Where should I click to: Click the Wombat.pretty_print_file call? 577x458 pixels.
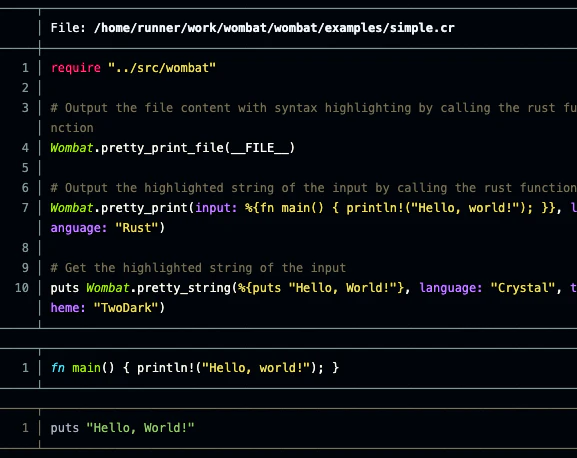point(173,148)
